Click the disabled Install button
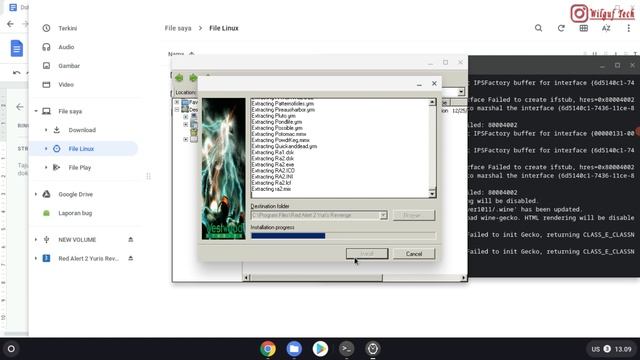Image resolution: width=640 pixels, height=360 pixels. point(367,253)
